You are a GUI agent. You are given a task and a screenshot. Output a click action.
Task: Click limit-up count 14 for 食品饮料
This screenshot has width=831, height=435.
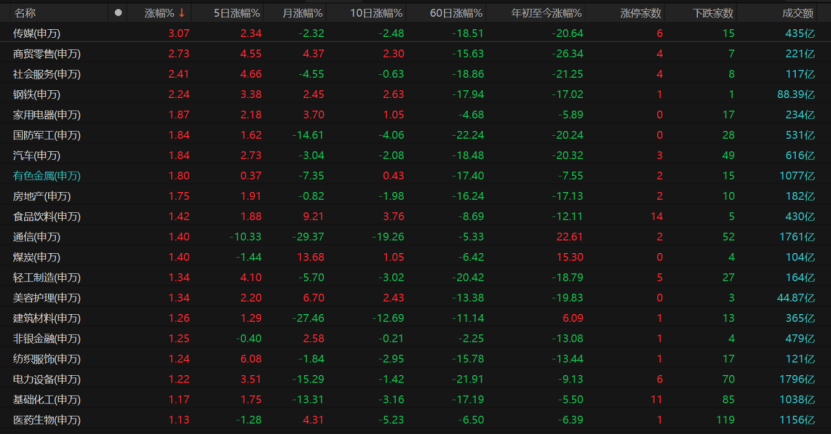tap(657, 216)
